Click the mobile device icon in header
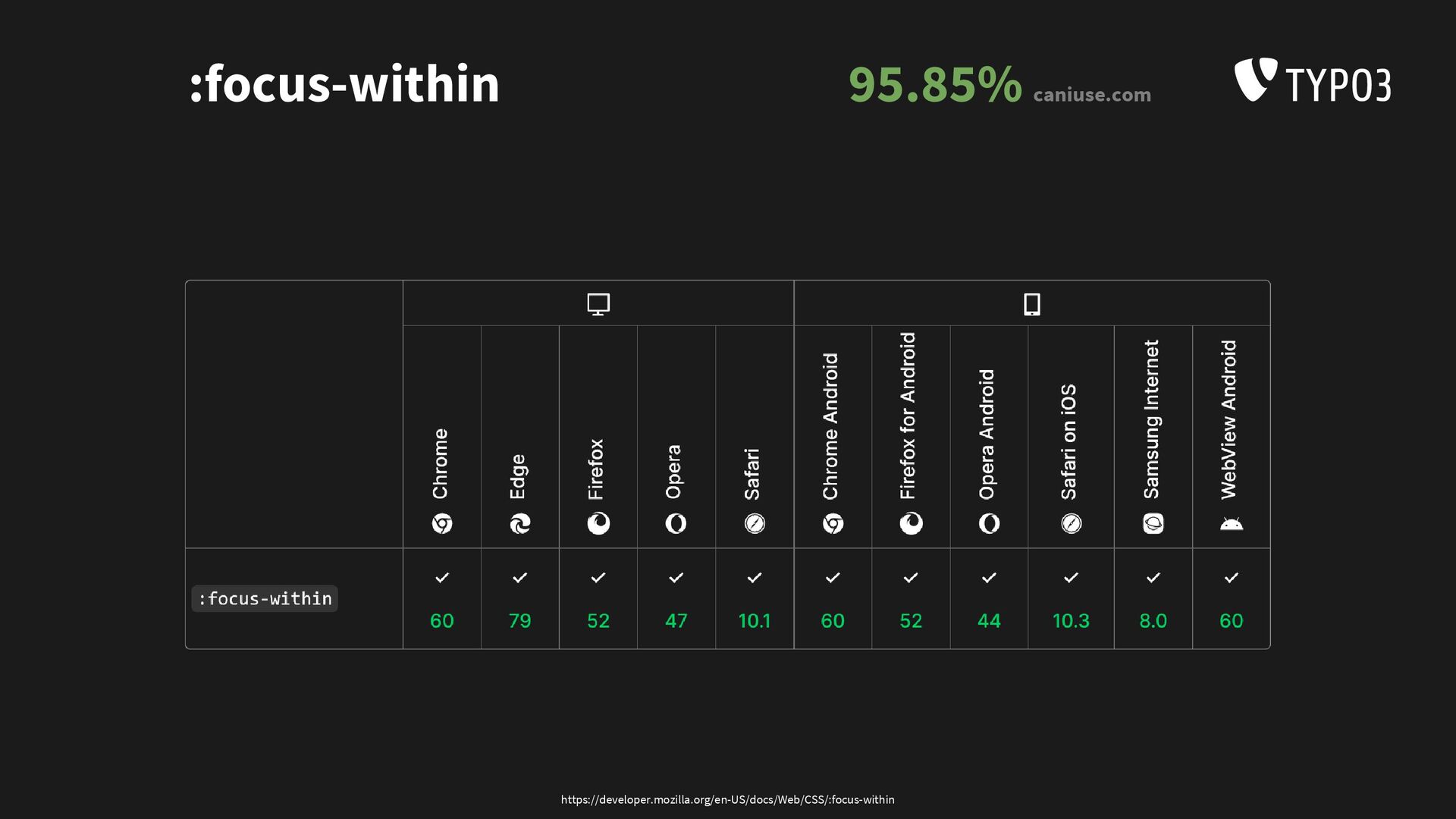 point(1032,304)
